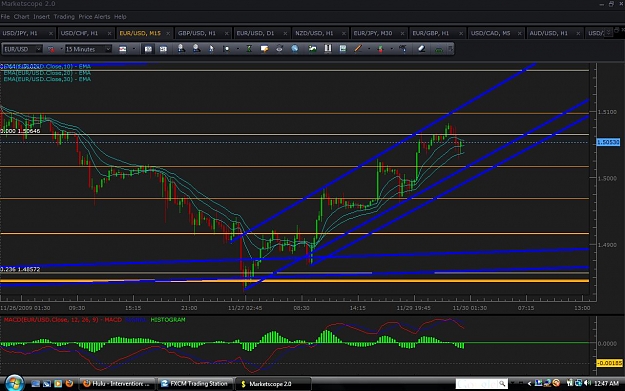Select the mouse cursor pointer tool

click(211, 49)
